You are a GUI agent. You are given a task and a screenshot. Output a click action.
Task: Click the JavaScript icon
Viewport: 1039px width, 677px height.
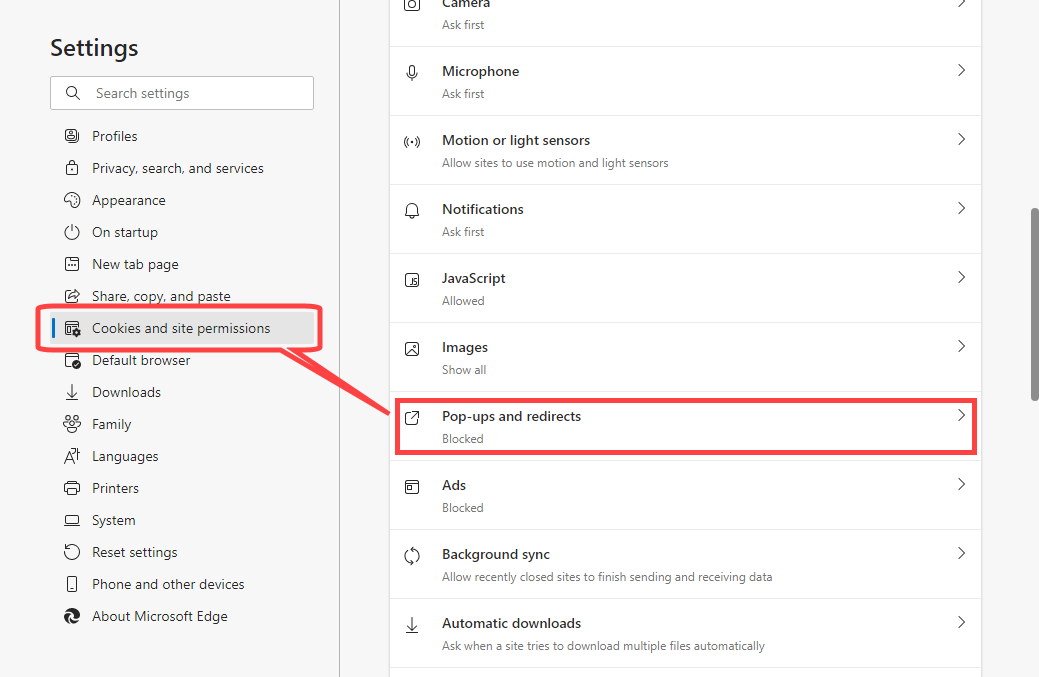[411, 280]
